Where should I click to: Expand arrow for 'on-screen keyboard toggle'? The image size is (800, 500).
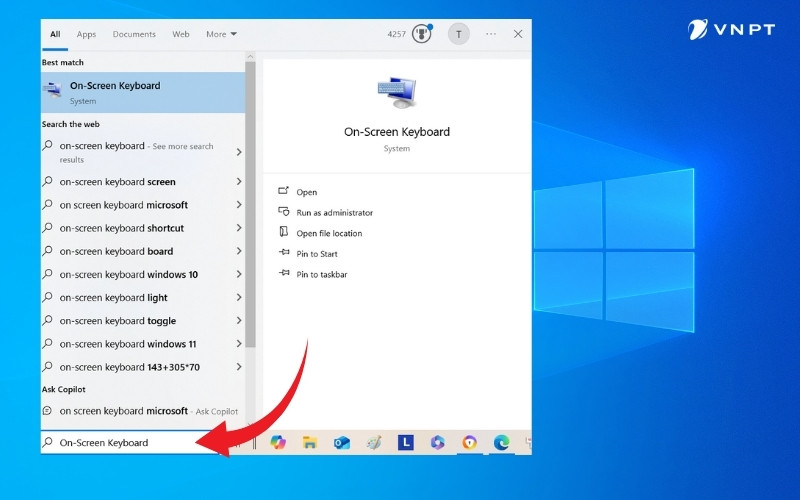pos(239,321)
